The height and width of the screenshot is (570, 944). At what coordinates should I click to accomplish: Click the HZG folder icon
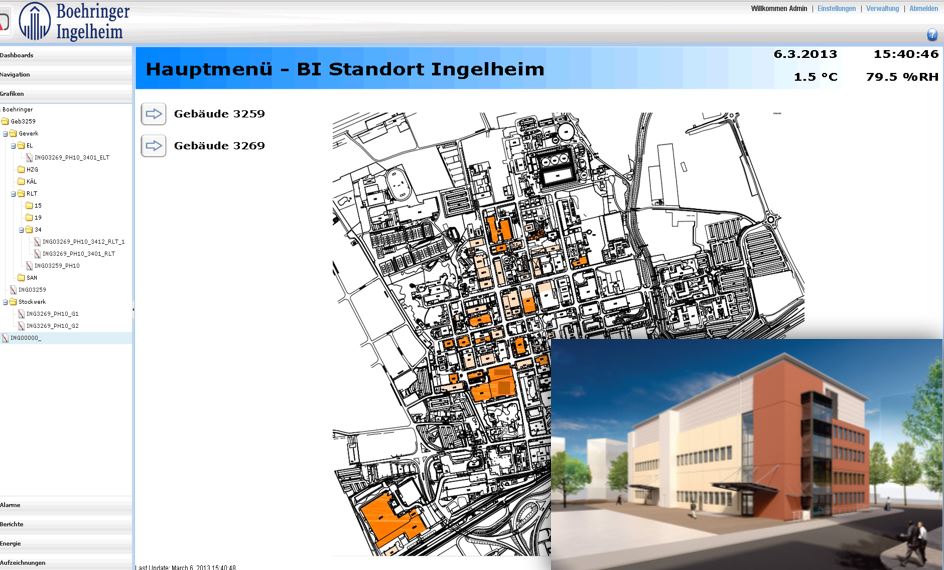21,170
